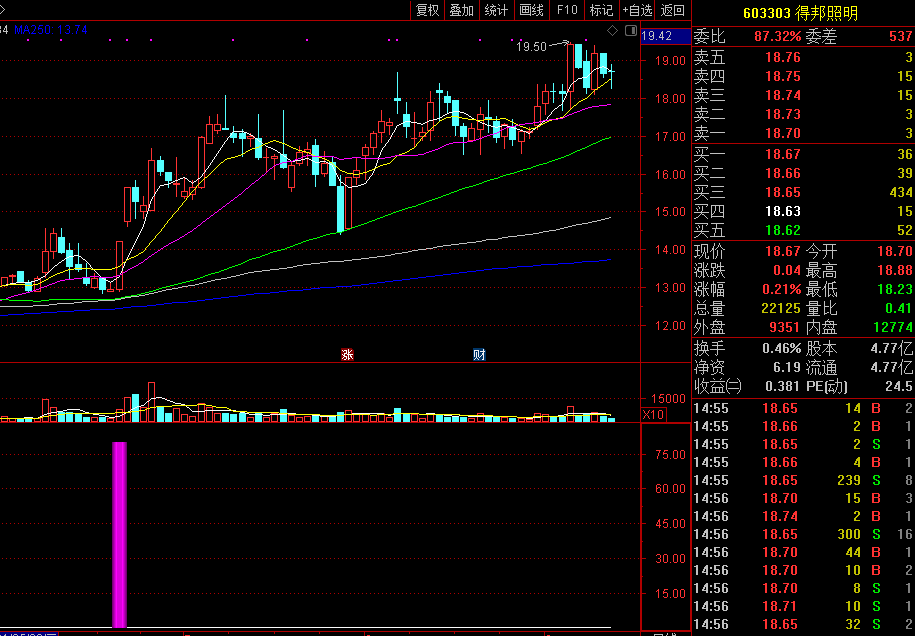
Task: Select the 买三 18.65 bid row
Action: point(803,192)
